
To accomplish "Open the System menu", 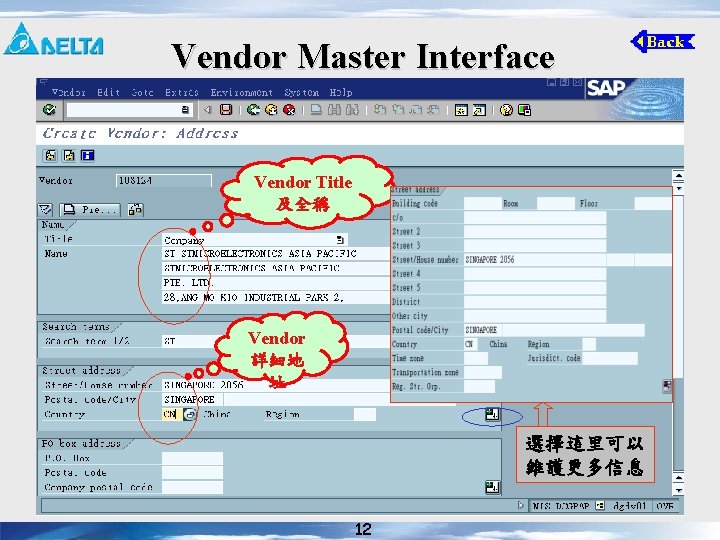I will (x=301, y=92).
